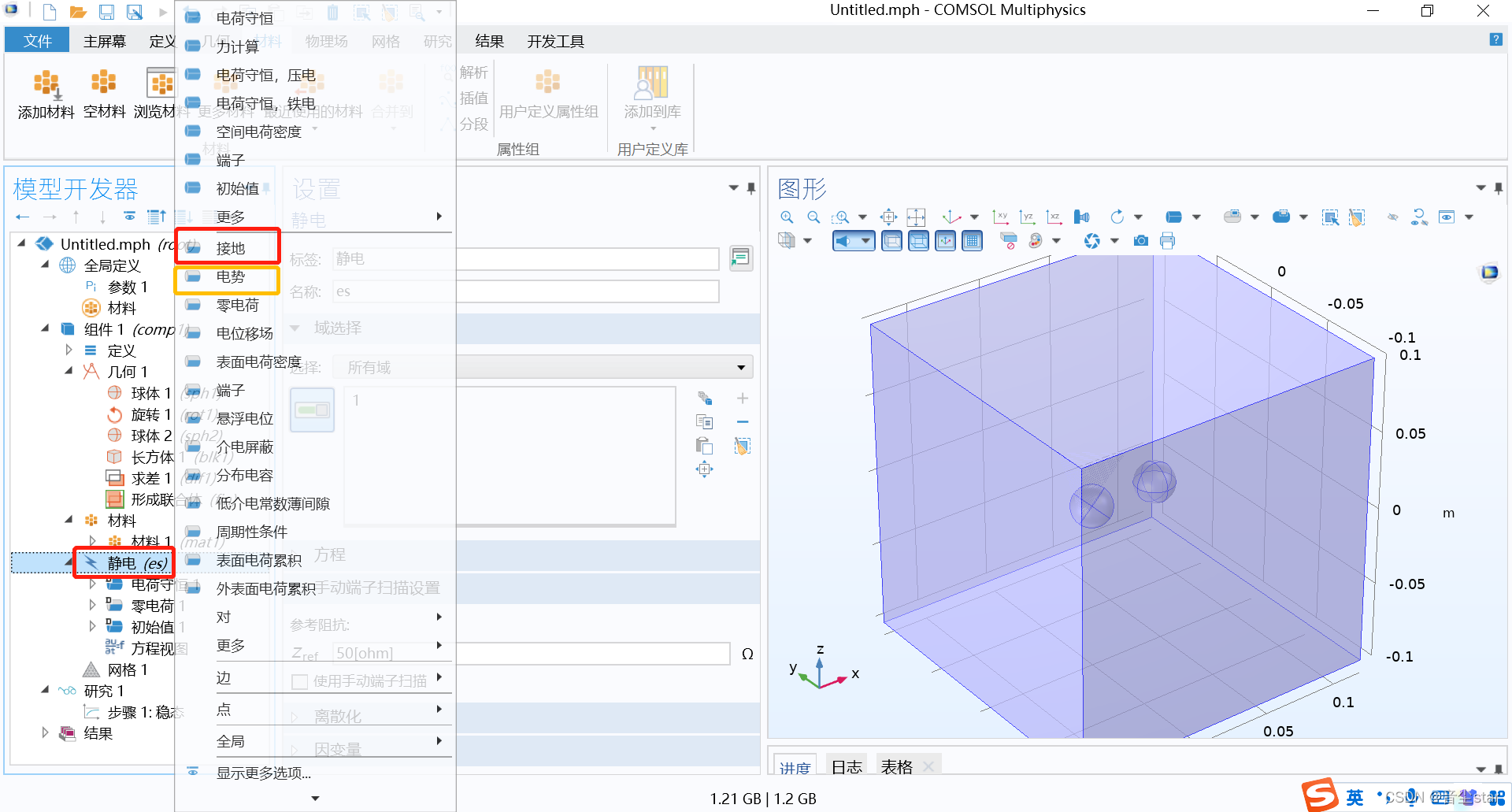Click the broom Deselect All icon
Screen dimensions: 1512x812
click(x=1356, y=217)
